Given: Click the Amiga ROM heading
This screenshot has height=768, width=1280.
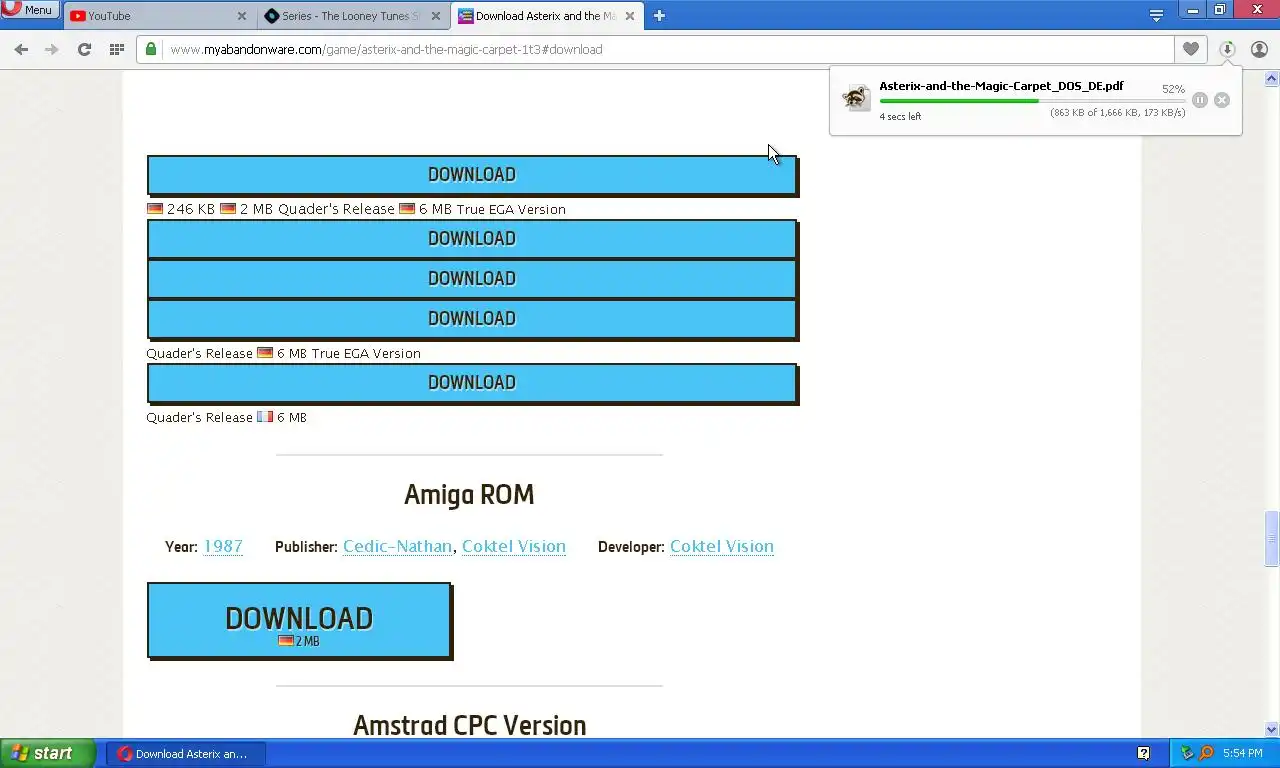Looking at the screenshot, I should 469,495.
